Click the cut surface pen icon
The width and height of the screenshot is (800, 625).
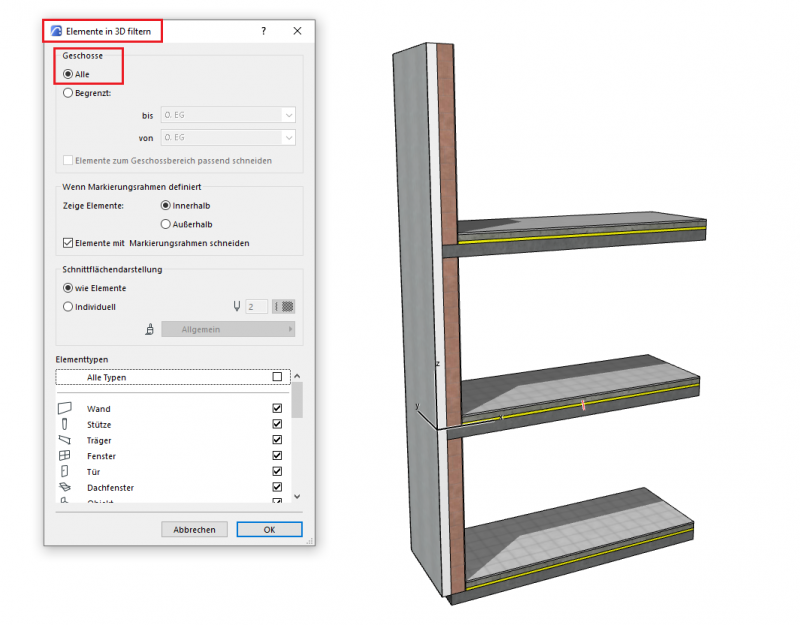237,307
